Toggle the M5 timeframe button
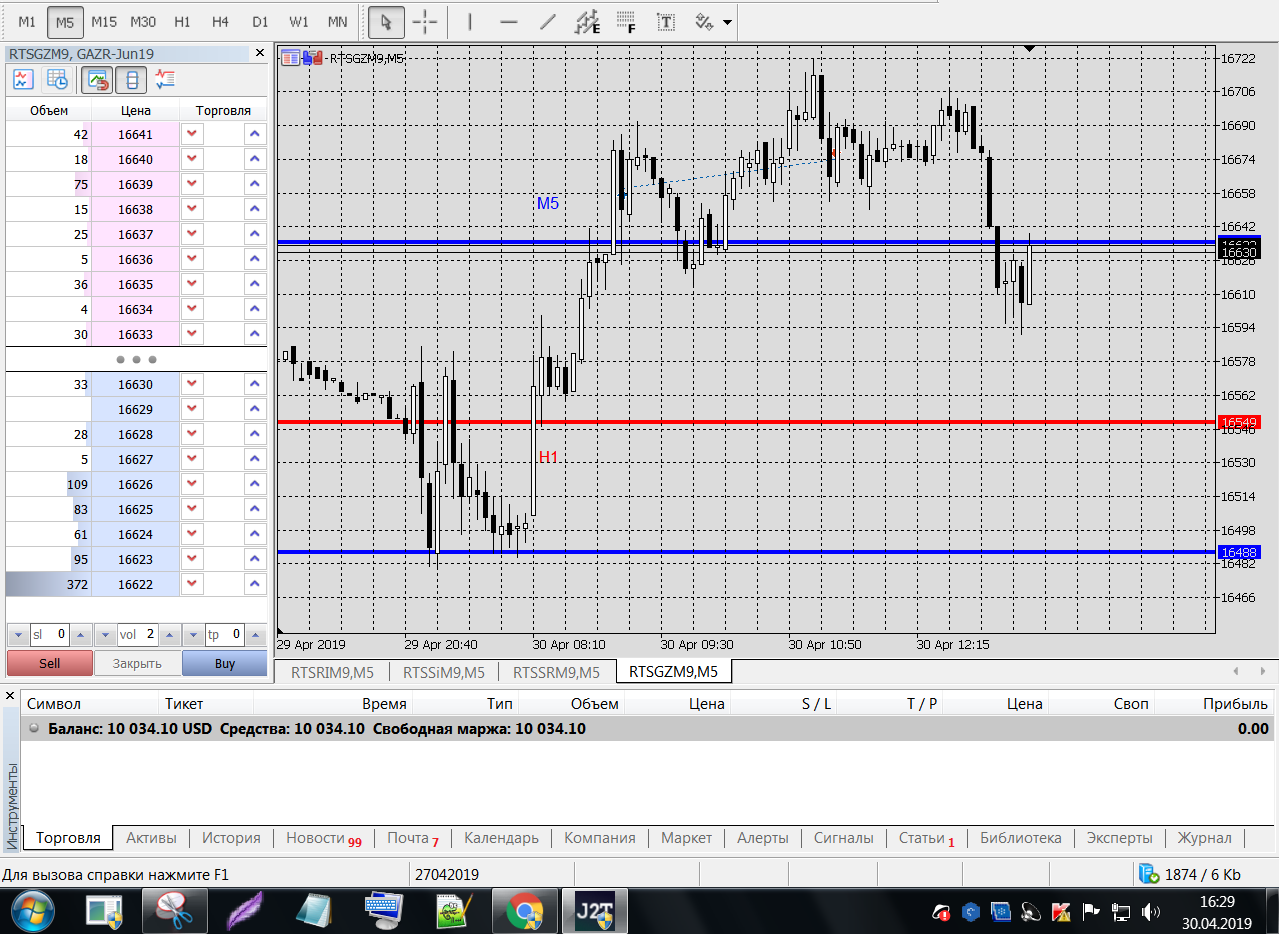 click(65, 21)
